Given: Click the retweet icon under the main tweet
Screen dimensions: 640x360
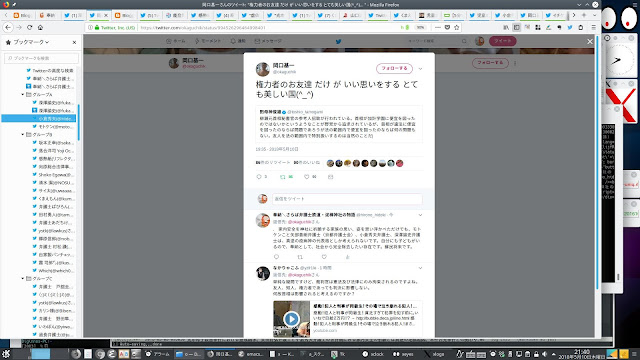Looking at the screenshot, I should pos(282,177).
